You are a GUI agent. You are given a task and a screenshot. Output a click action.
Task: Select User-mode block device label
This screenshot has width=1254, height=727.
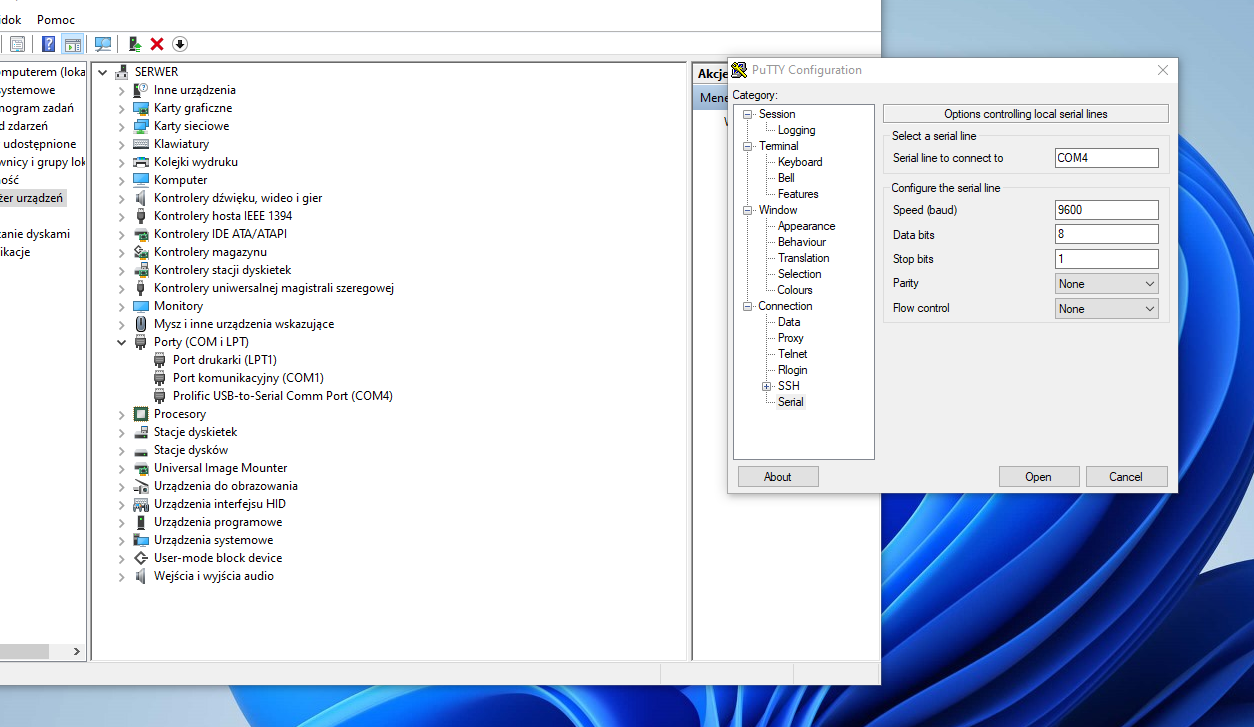[218, 558]
